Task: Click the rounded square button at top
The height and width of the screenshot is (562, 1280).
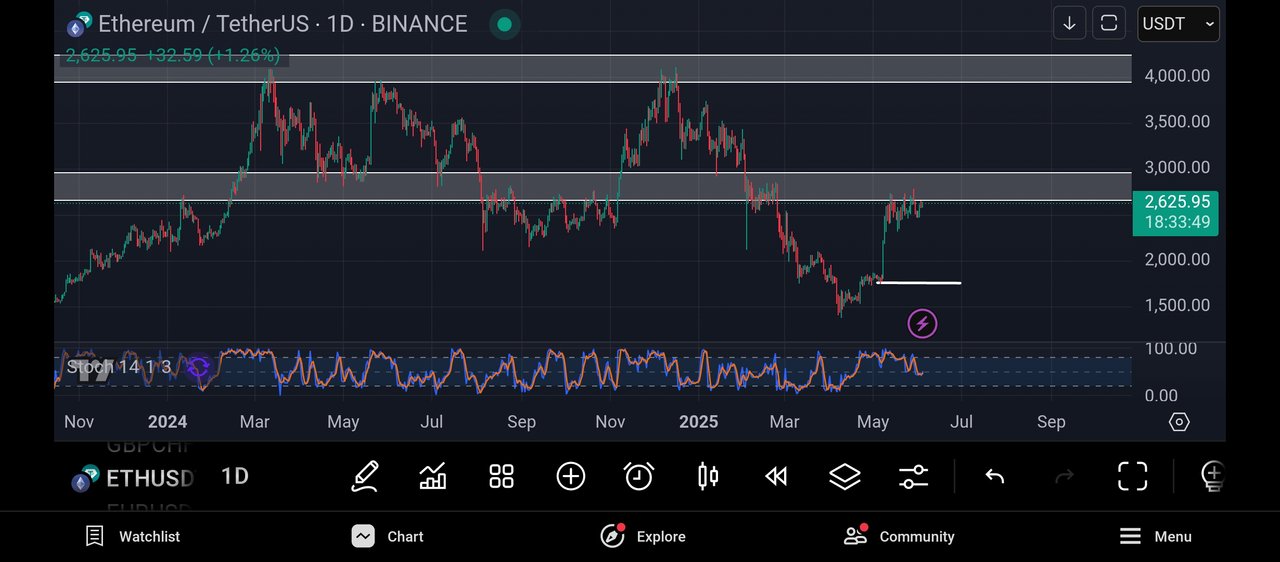Action: [x=1108, y=23]
